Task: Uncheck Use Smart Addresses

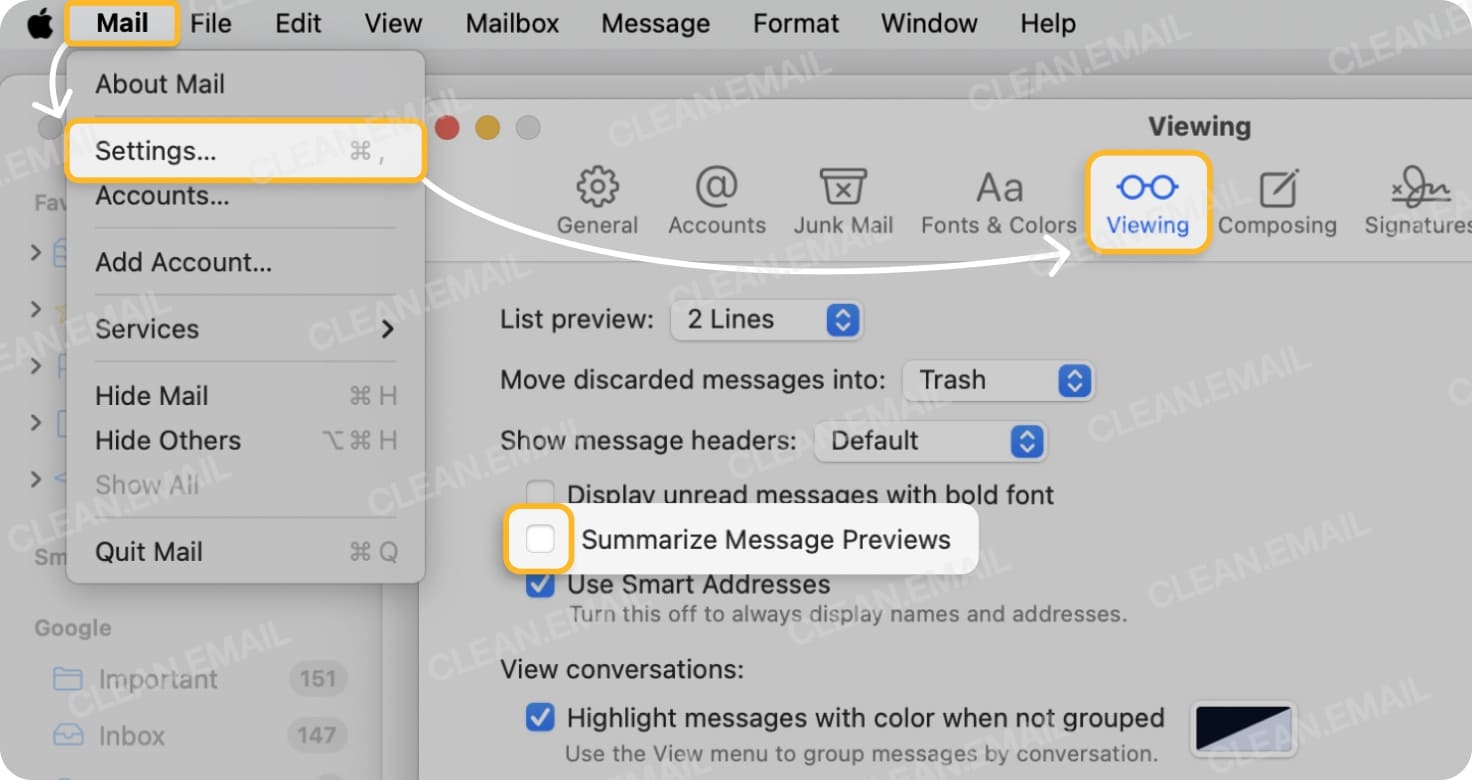Action: point(540,584)
